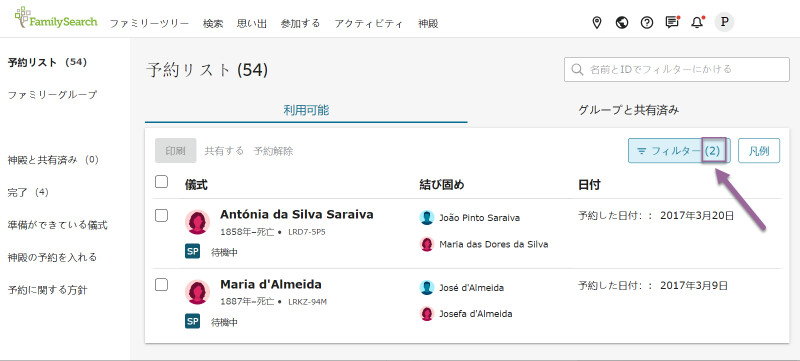Open the ファミリーツリー menu
Screen dimensions: 800x361
coord(149,23)
